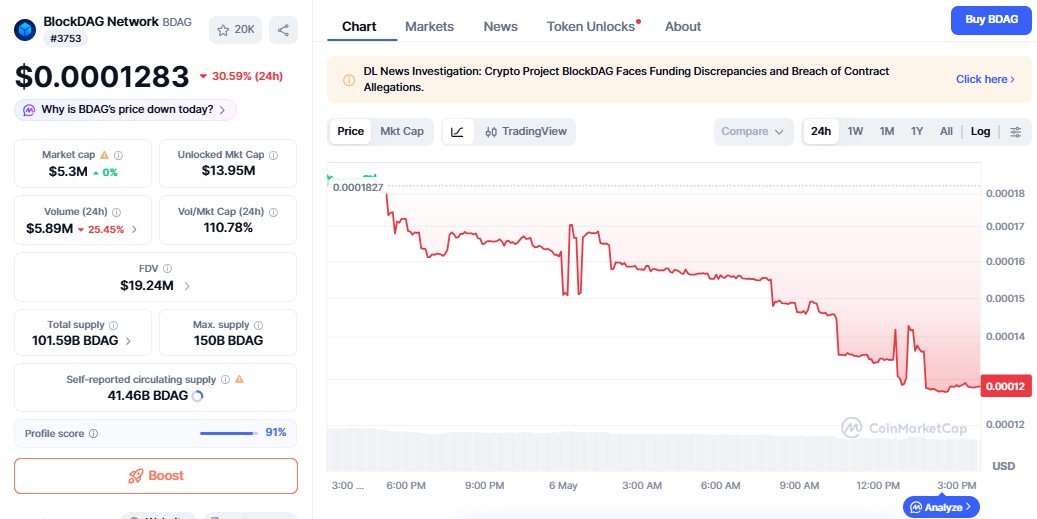Image resolution: width=1037 pixels, height=519 pixels.
Task: Select the 24h time range
Action: click(x=821, y=132)
